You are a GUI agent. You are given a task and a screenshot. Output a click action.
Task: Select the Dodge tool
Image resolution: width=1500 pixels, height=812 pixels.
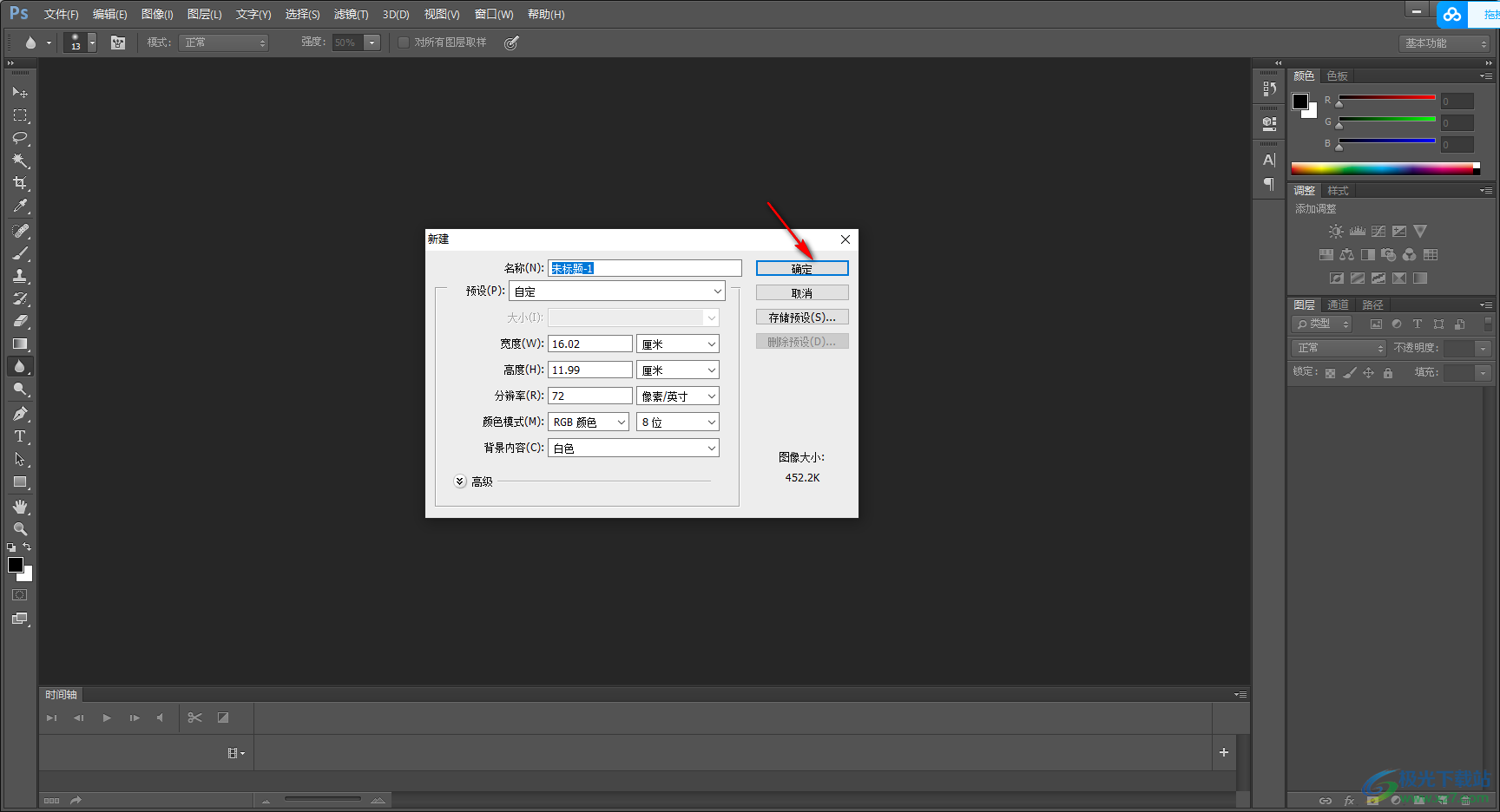coord(20,390)
